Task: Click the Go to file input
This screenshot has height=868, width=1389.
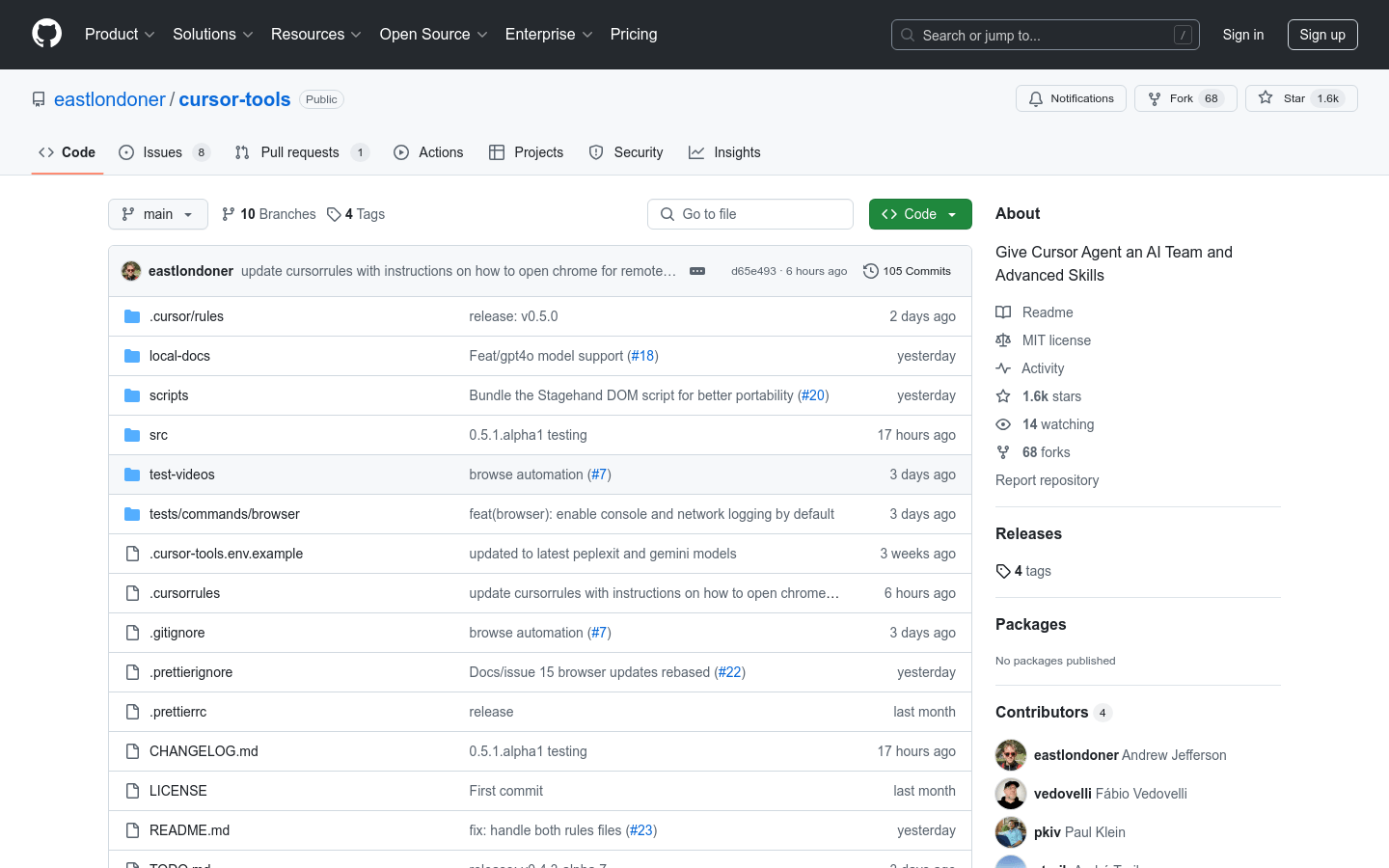Action: (750, 214)
